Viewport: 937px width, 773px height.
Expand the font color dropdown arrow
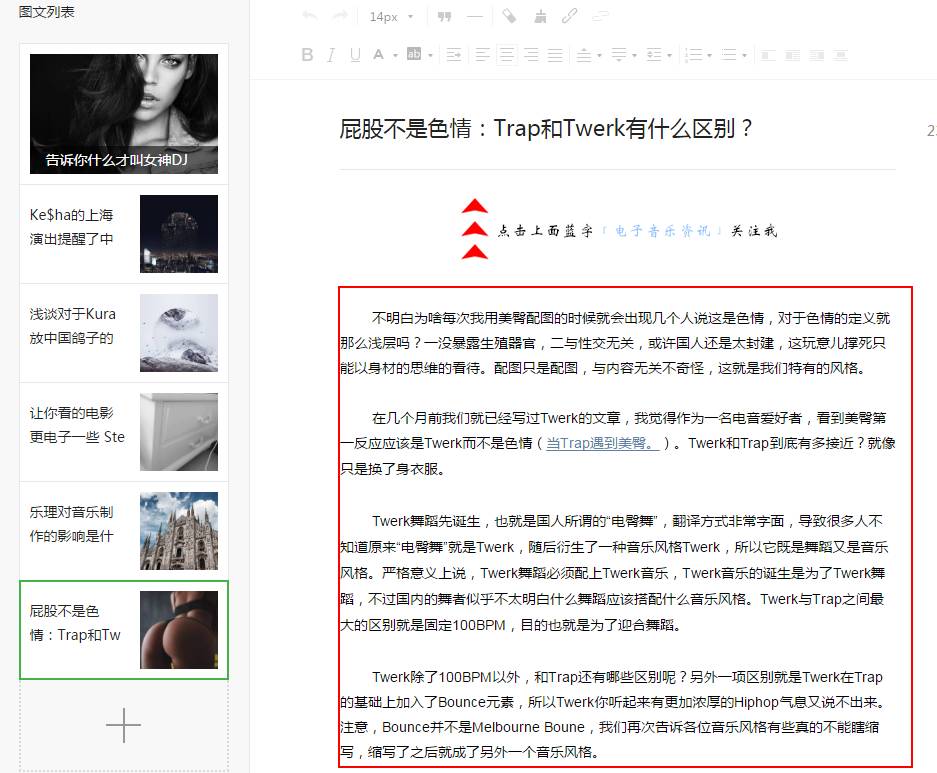[395, 55]
